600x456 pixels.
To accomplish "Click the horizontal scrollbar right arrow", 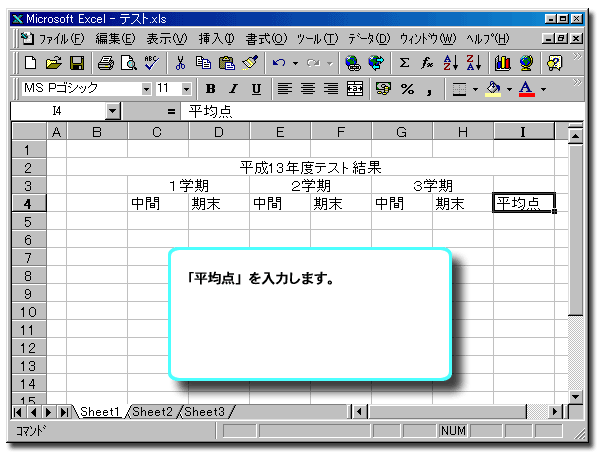I will pyautogui.click(x=555, y=412).
